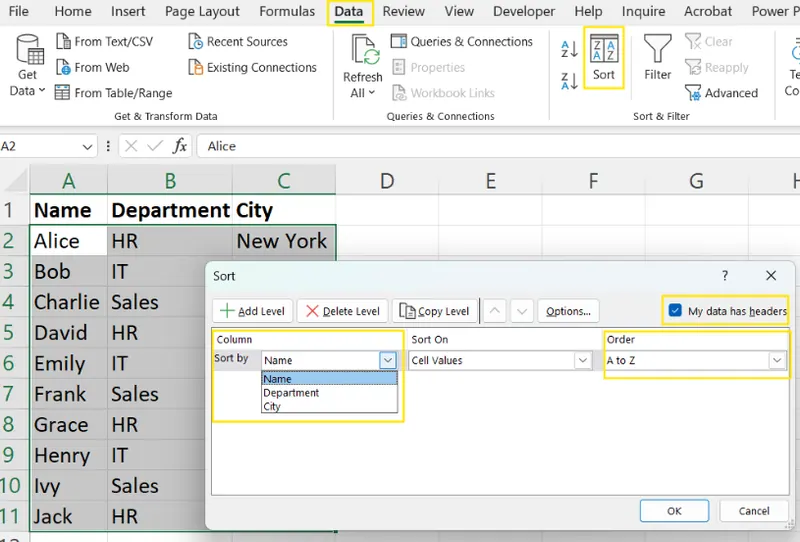Screen dimensions: 800x542
Task: Choose City in Sort by list
Action: tap(272, 407)
